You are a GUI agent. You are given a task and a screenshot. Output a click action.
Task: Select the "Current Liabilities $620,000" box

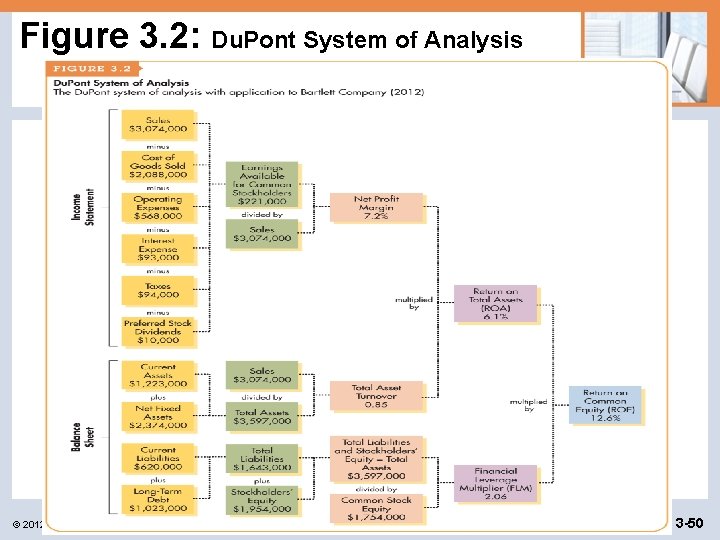tap(158, 458)
